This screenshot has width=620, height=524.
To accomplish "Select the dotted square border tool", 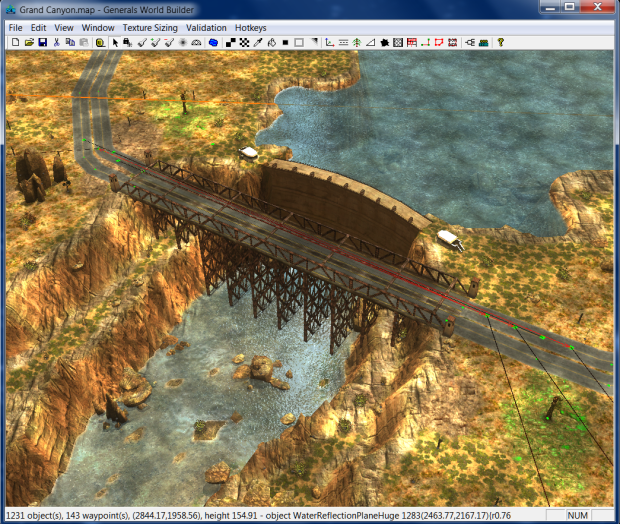I will 398,42.
